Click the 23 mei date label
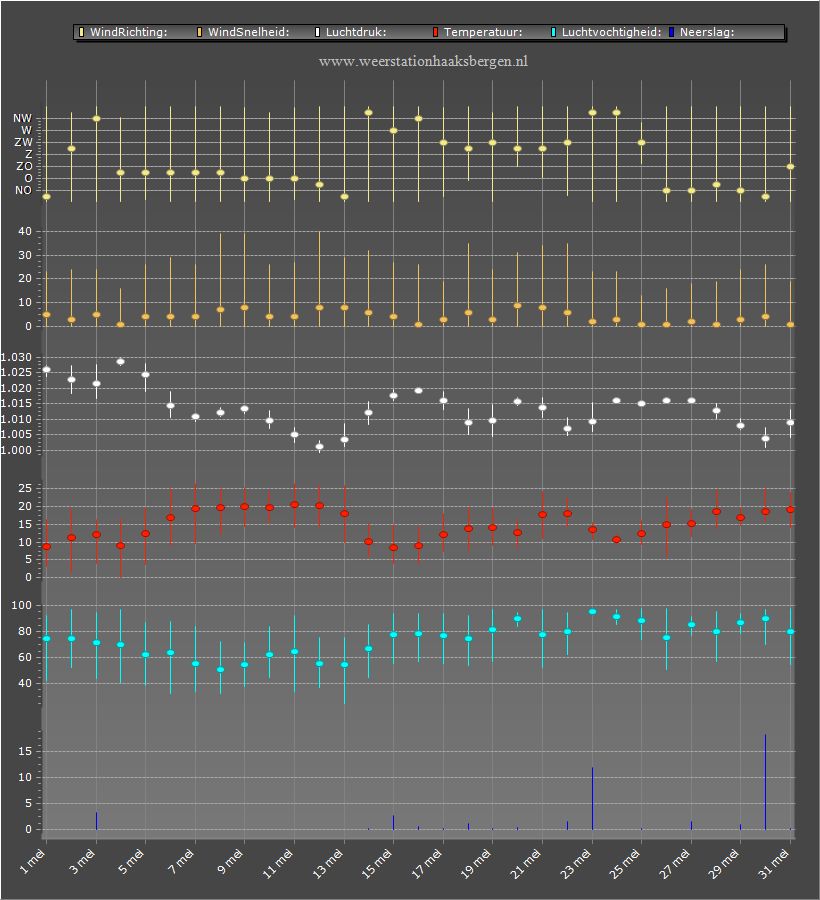 coord(576,864)
